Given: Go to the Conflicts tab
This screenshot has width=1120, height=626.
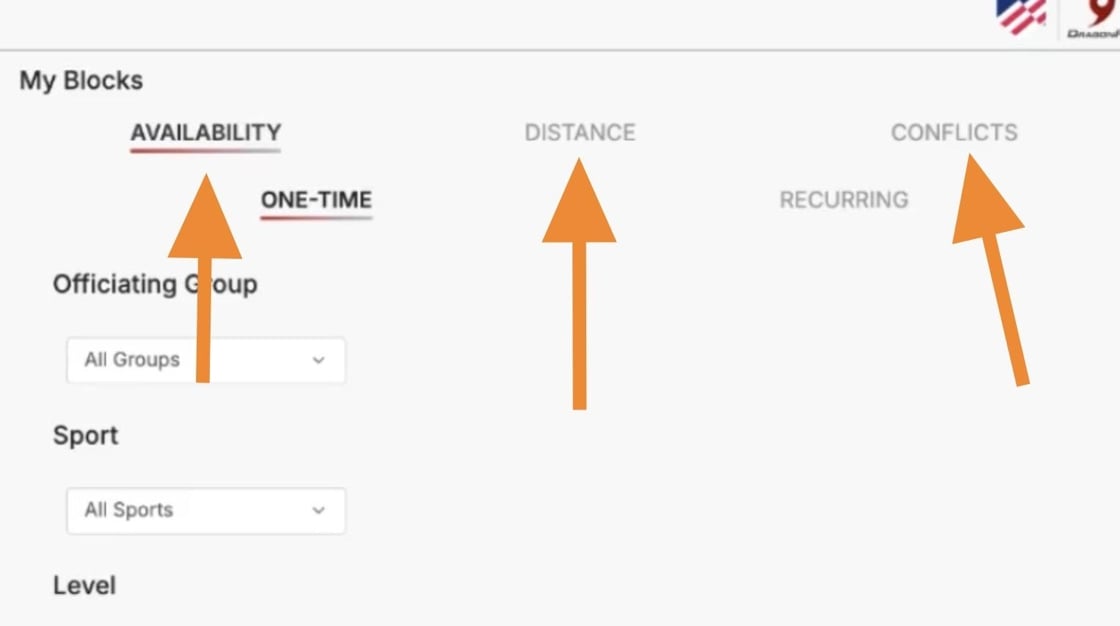Looking at the screenshot, I should pyautogui.click(x=954, y=132).
